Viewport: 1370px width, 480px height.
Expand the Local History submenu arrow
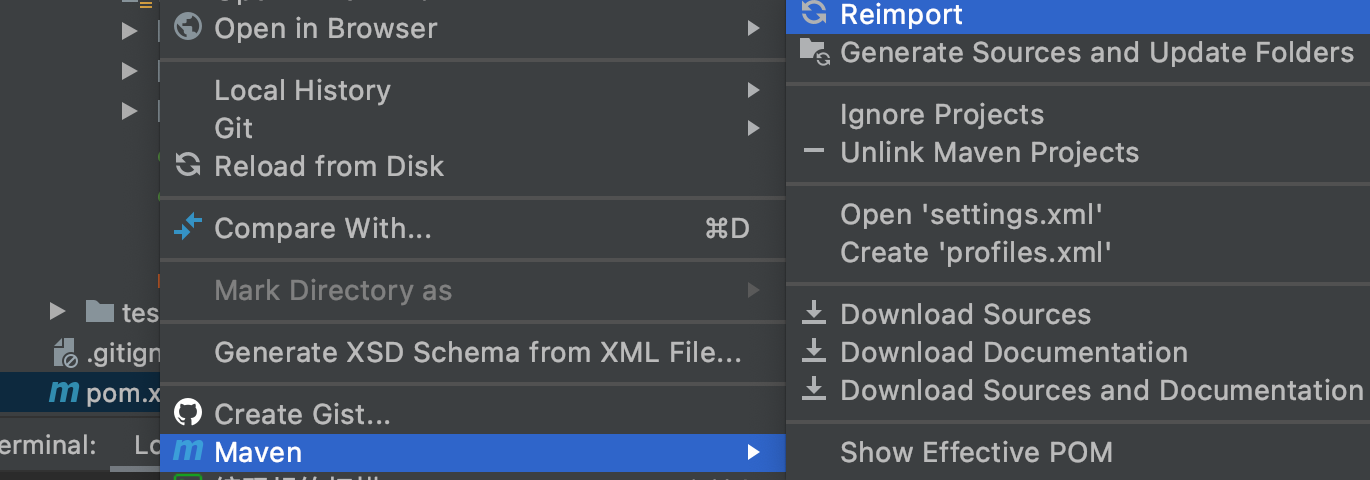(x=753, y=90)
